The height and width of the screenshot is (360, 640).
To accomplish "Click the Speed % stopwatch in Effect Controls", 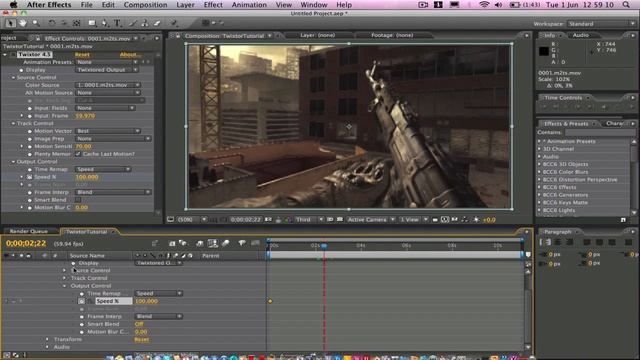I will tap(29, 177).
